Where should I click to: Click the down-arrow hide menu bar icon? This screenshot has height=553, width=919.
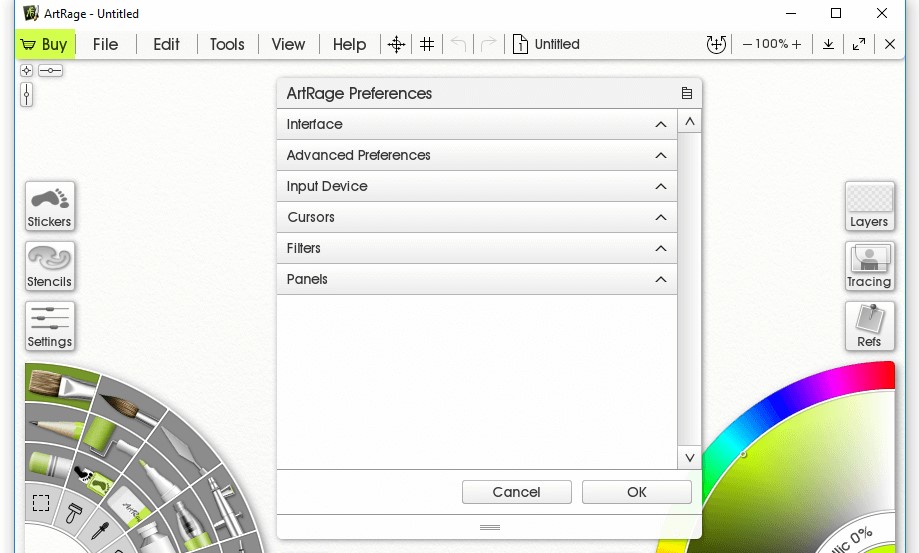pos(828,45)
